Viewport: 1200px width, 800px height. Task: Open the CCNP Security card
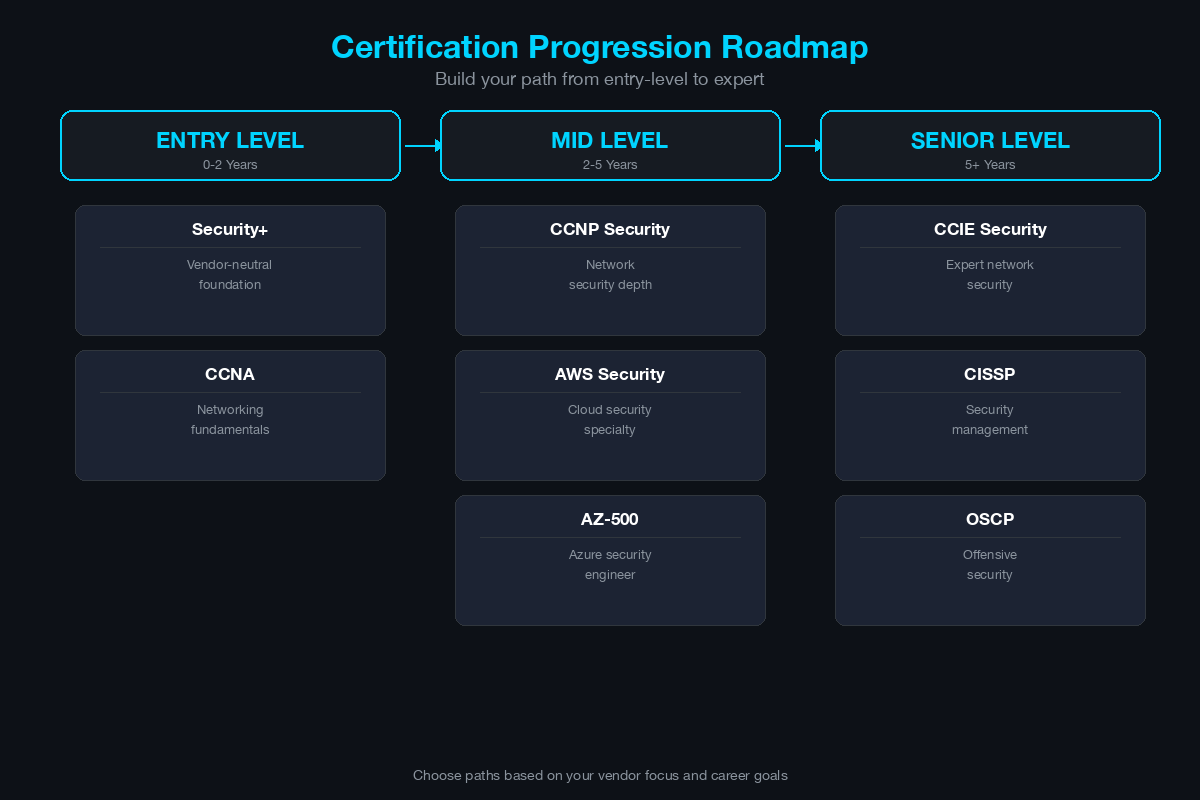tap(610, 270)
